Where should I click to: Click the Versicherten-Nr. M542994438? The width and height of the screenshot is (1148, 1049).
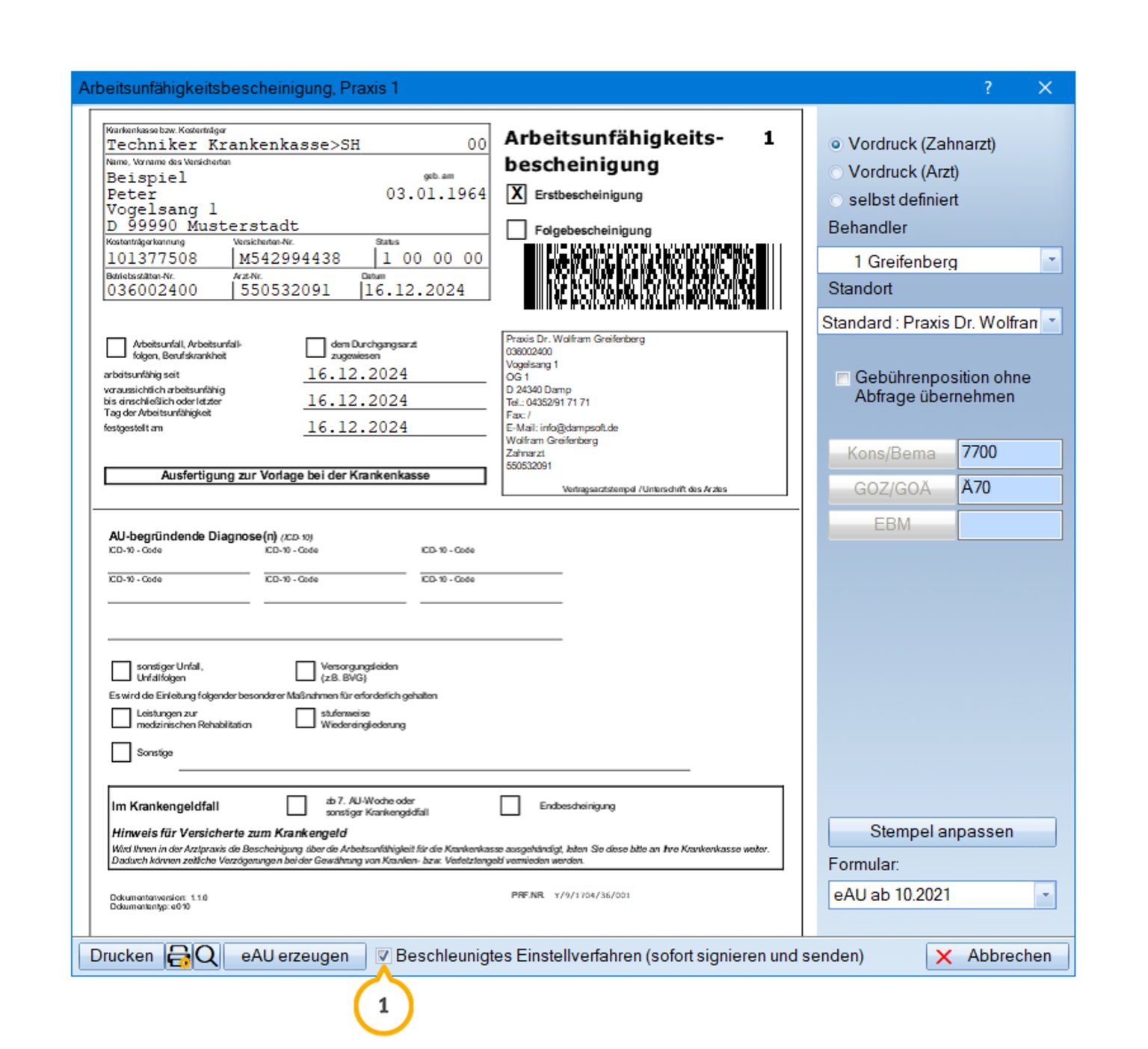[290, 259]
